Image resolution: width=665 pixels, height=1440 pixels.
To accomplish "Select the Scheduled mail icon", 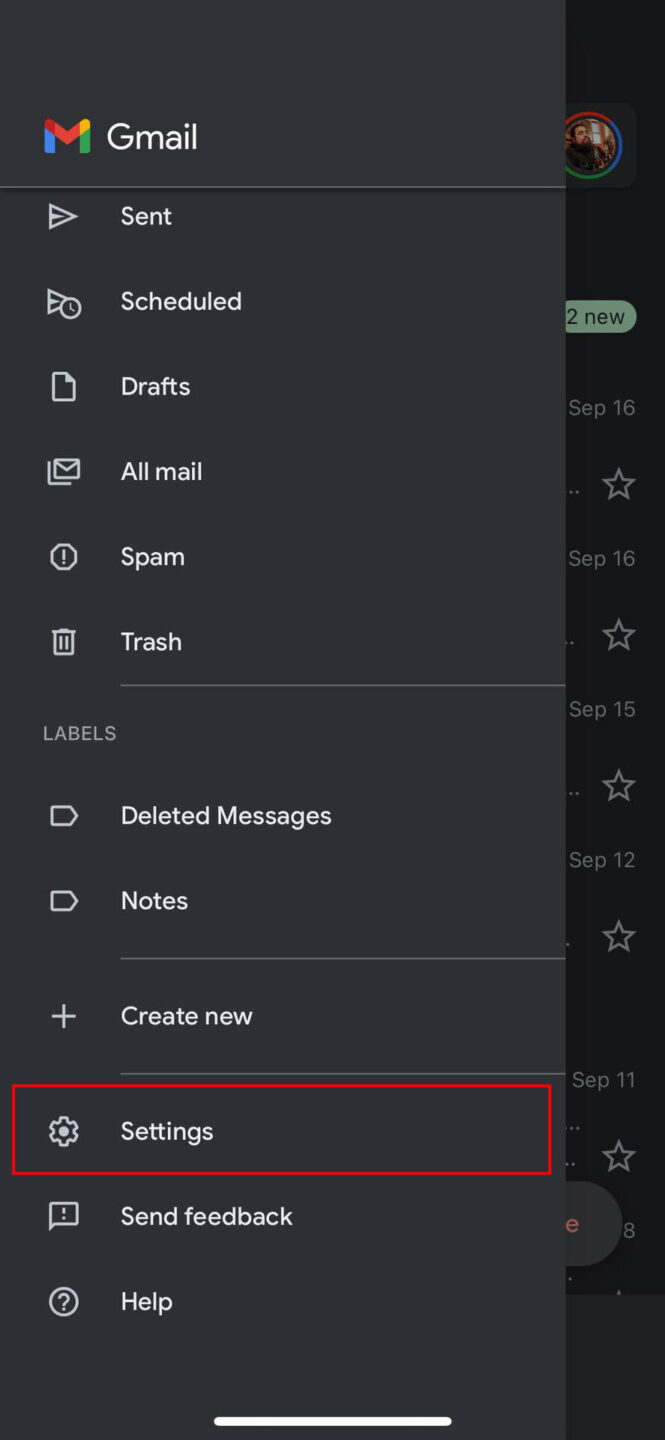I will click(63, 303).
